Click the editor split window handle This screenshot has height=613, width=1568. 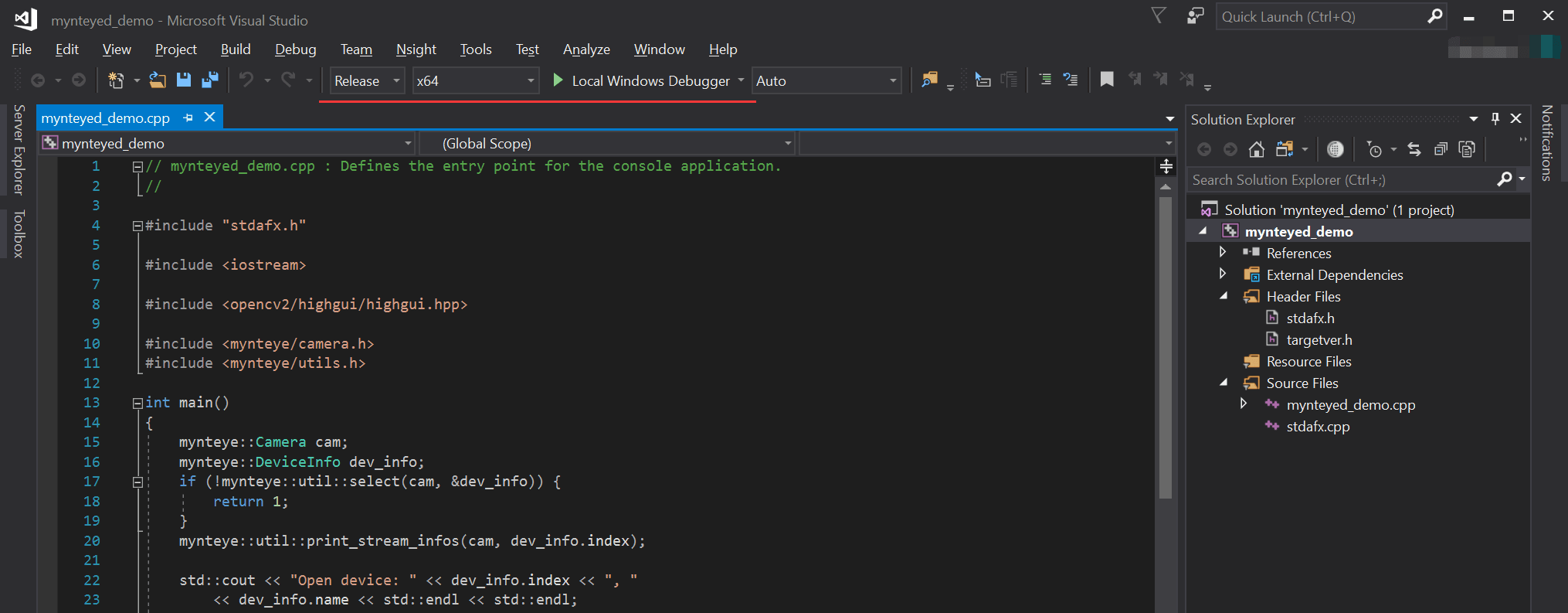1166,166
